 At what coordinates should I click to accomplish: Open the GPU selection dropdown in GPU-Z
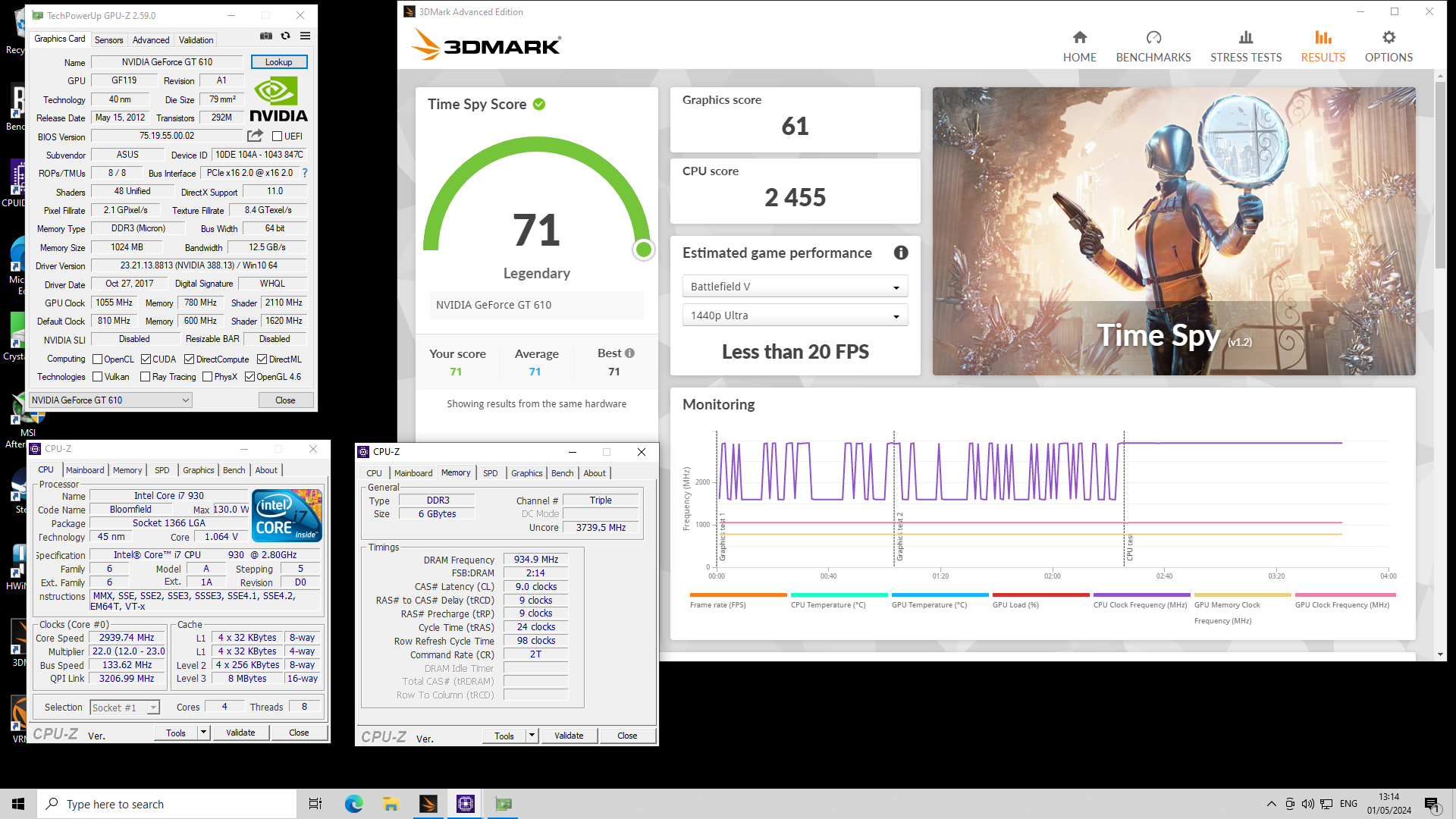(x=111, y=400)
